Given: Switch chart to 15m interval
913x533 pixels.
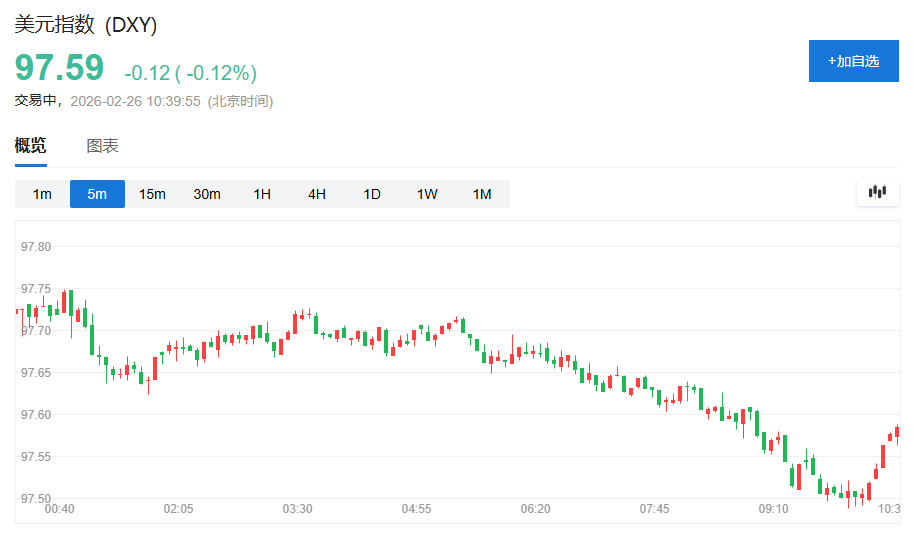Looking at the screenshot, I should pyautogui.click(x=152, y=194).
